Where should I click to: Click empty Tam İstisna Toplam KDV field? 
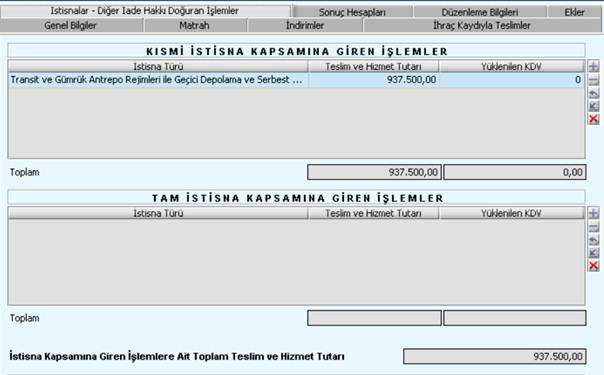coord(515,318)
